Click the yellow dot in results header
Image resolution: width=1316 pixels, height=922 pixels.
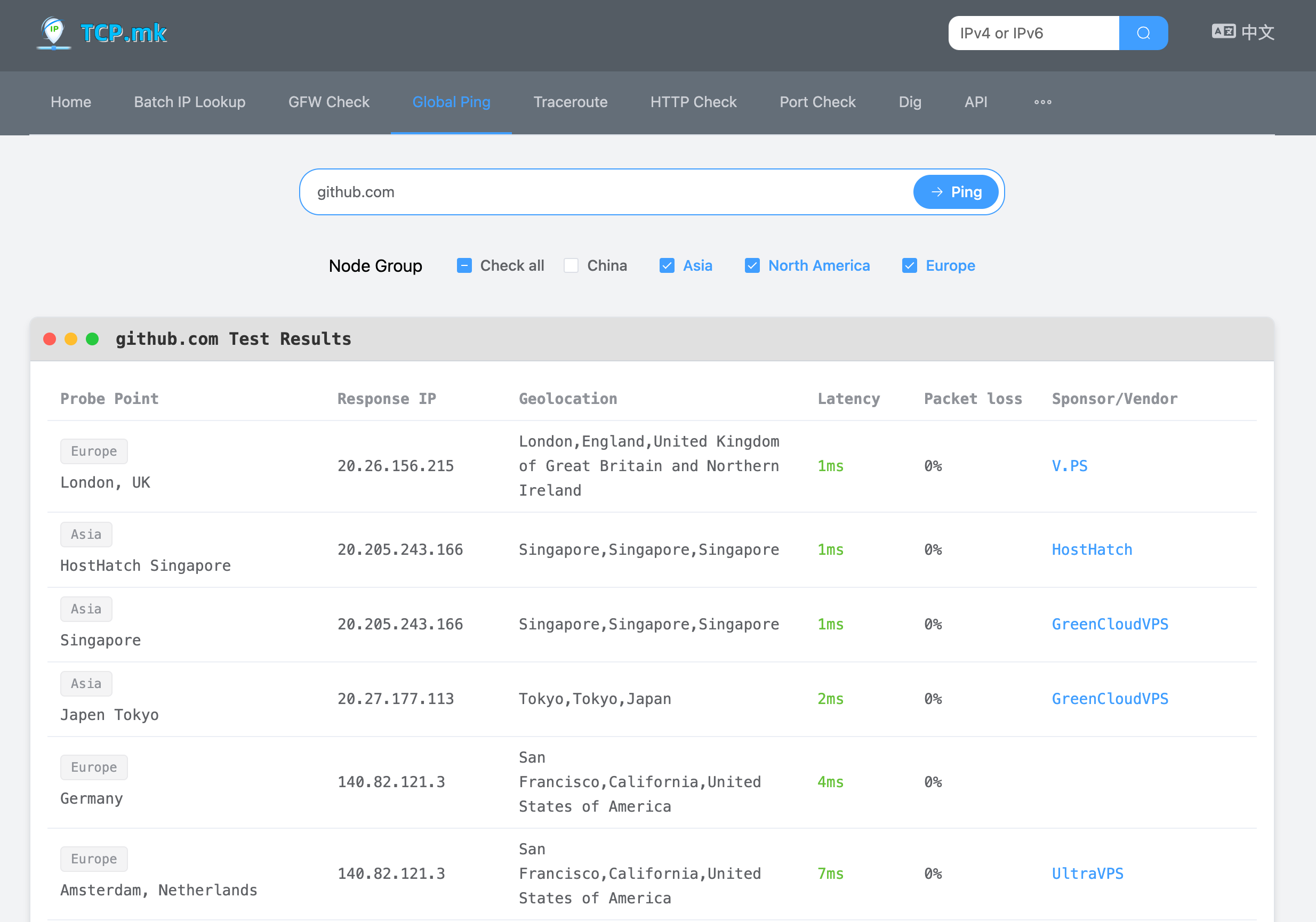(x=71, y=338)
